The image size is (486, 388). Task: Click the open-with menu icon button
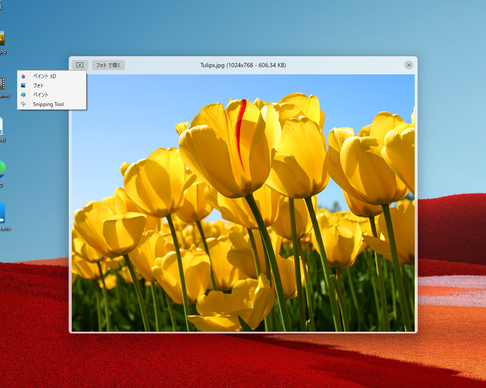[x=80, y=65]
